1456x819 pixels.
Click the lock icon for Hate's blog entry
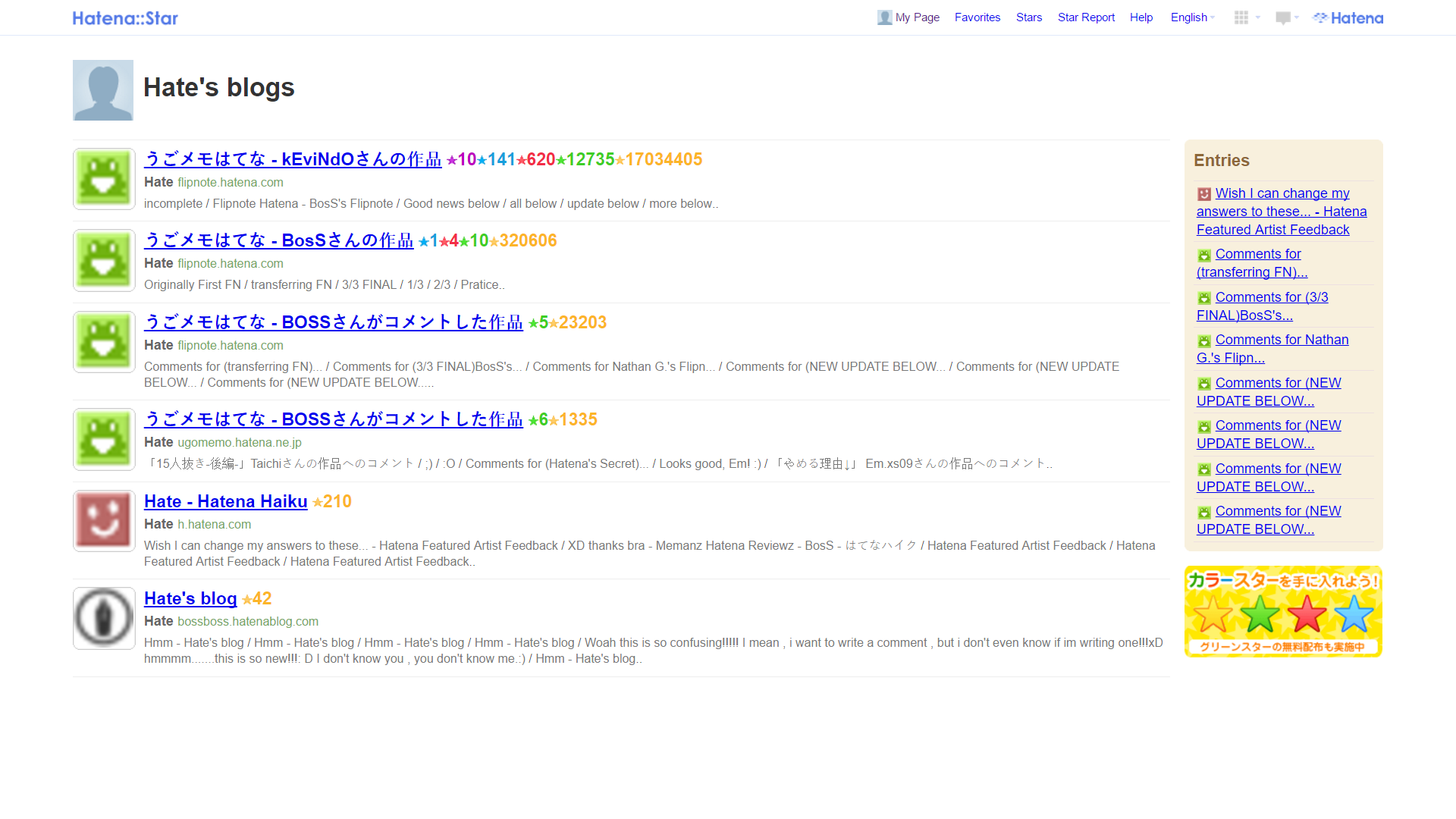point(102,618)
